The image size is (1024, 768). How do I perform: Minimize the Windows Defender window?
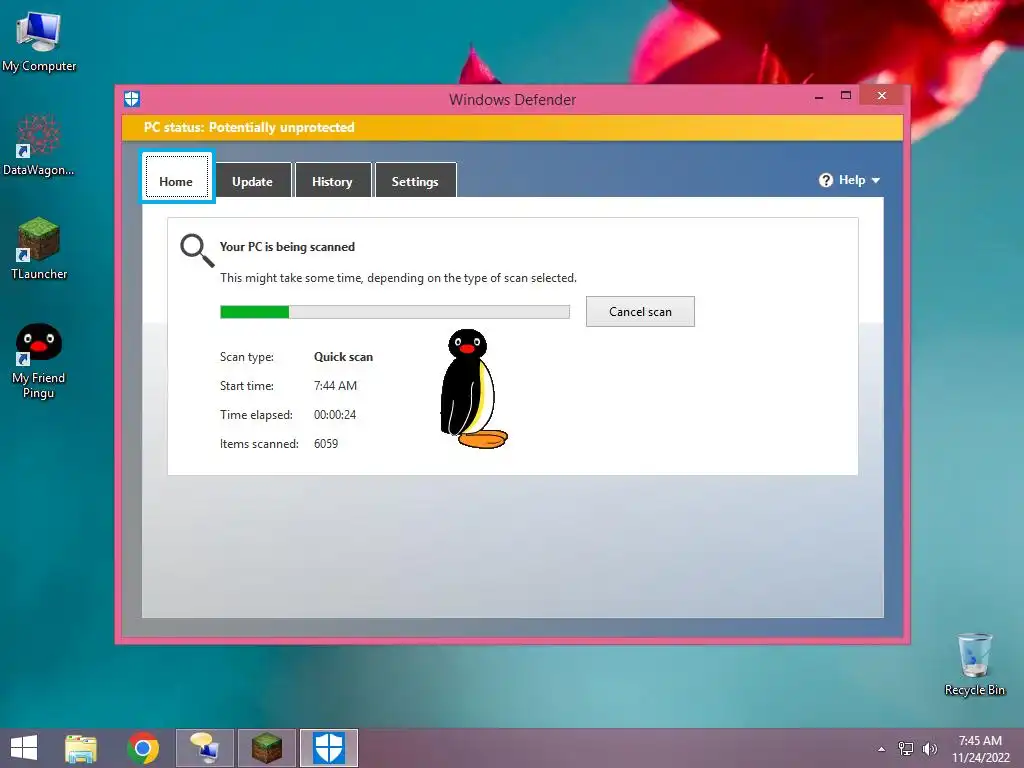(x=819, y=97)
